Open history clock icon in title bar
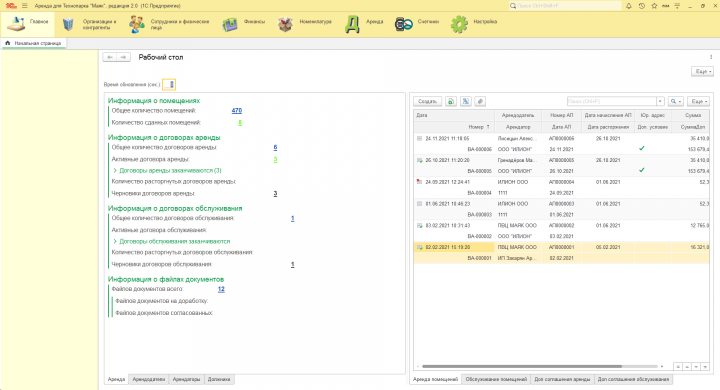This screenshot has width=720, height=390. point(641,6)
